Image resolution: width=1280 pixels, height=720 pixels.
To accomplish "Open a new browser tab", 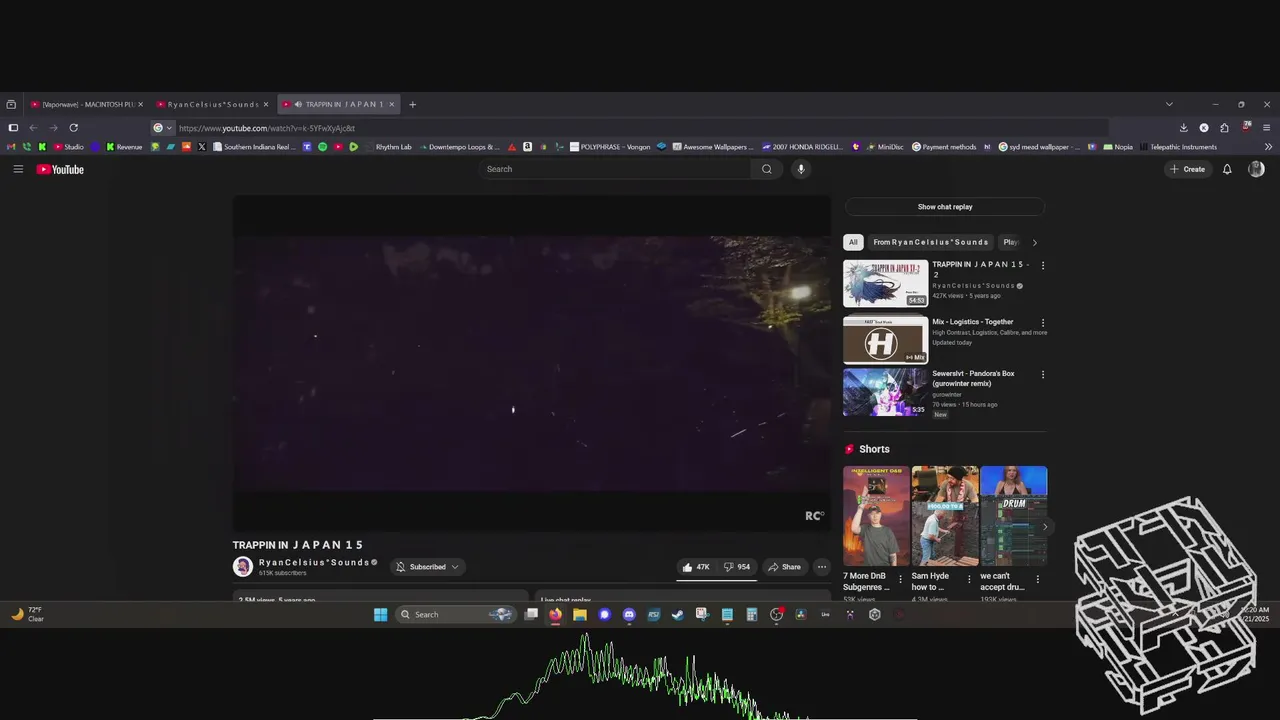I will point(412,104).
